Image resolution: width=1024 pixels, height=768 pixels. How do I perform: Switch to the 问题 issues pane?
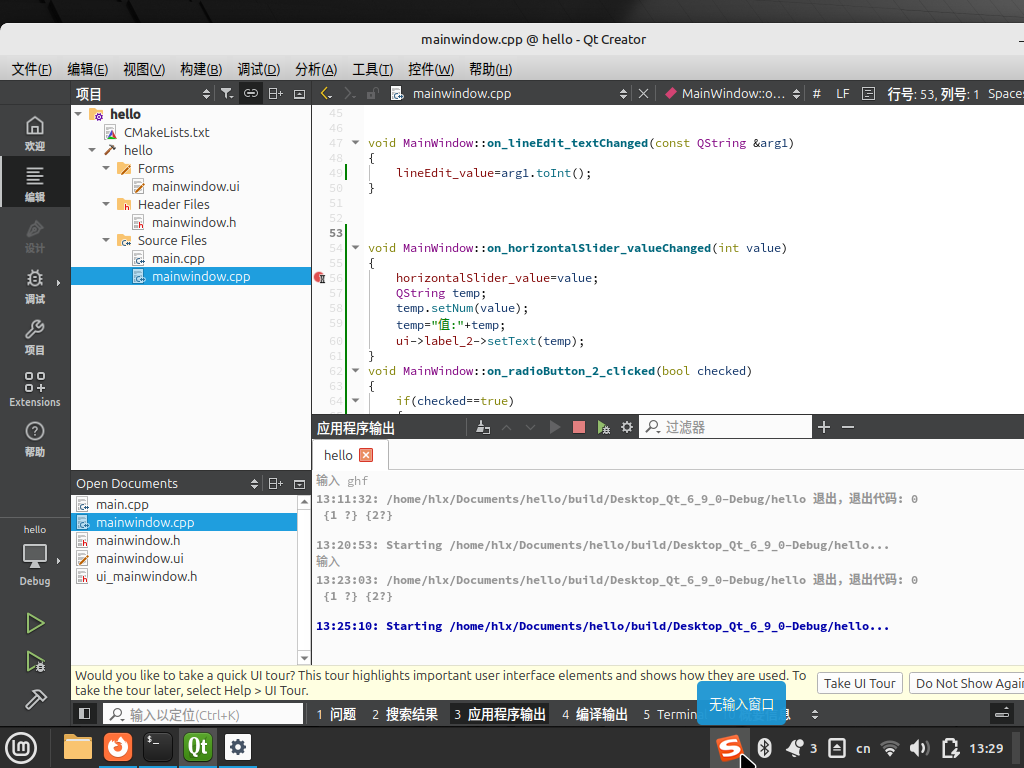point(336,714)
